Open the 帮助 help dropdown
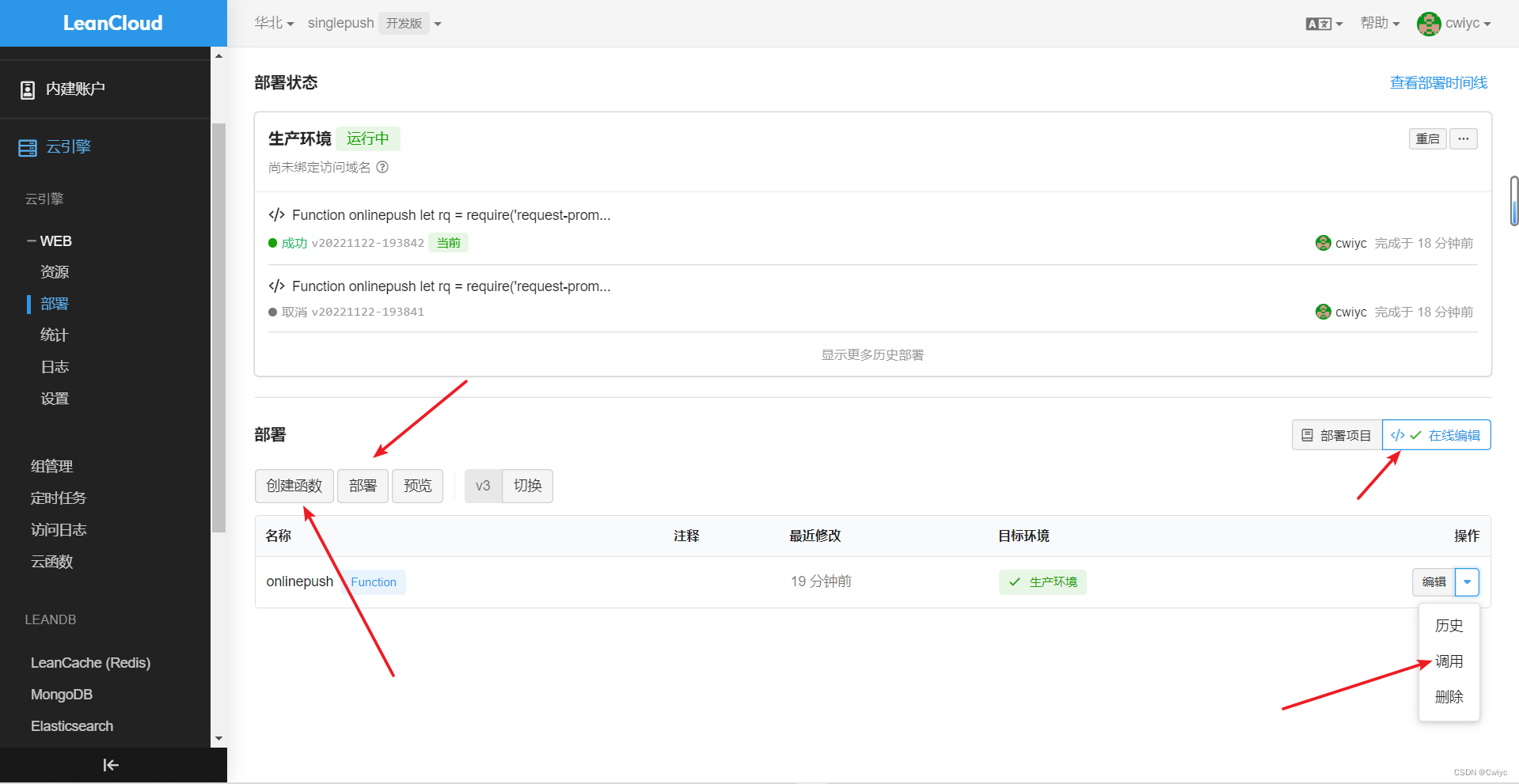 [x=1380, y=23]
